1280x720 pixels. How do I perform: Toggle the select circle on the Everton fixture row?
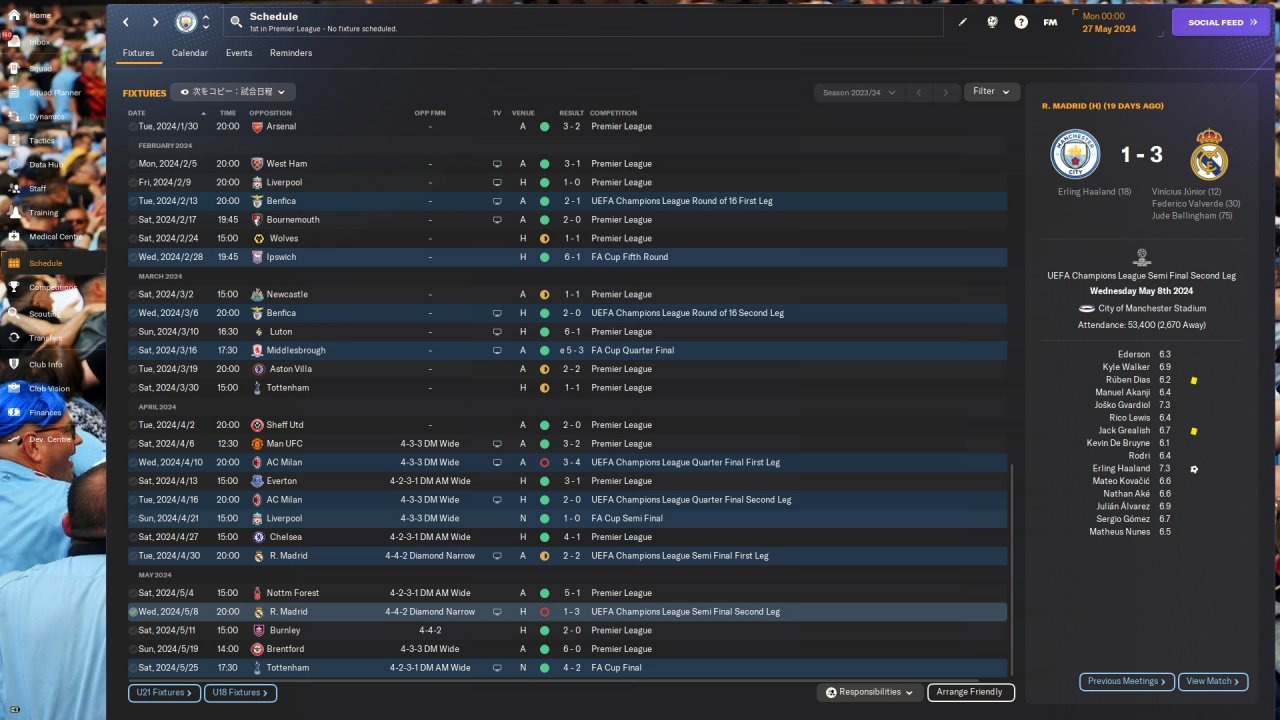click(133, 481)
